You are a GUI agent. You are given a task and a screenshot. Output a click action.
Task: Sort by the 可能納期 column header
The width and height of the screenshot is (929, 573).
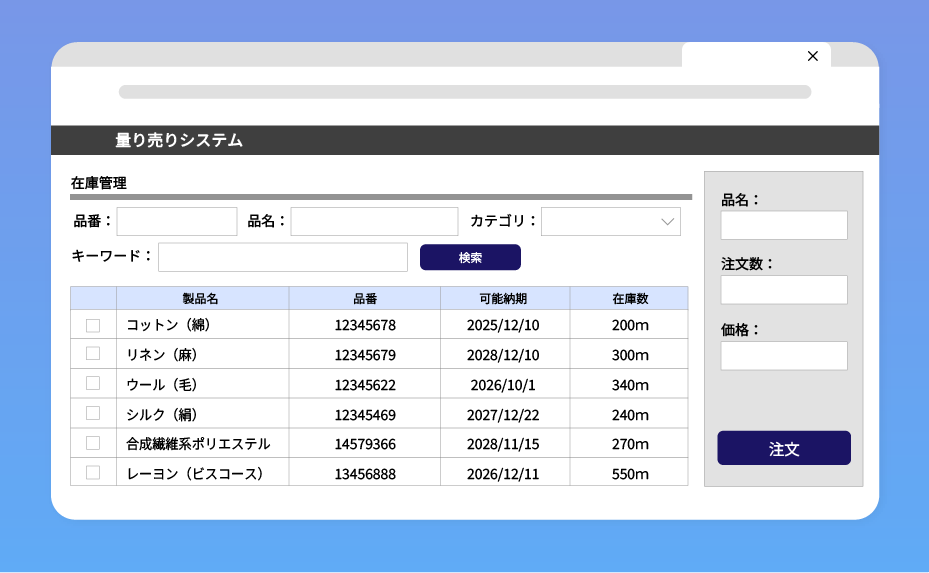click(x=504, y=298)
